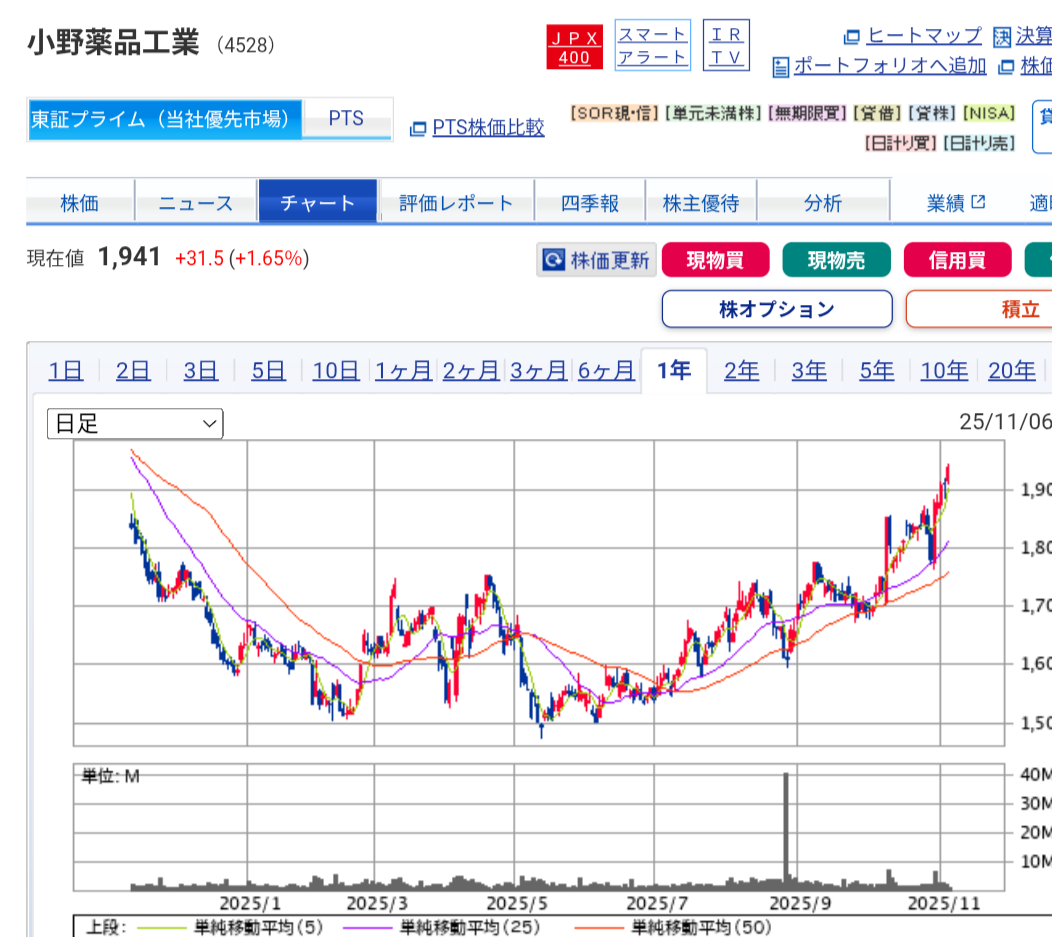This screenshot has height=937, width=1052.
Task: Set chart period to 10年
Action: pyautogui.click(x=944, y=370)
